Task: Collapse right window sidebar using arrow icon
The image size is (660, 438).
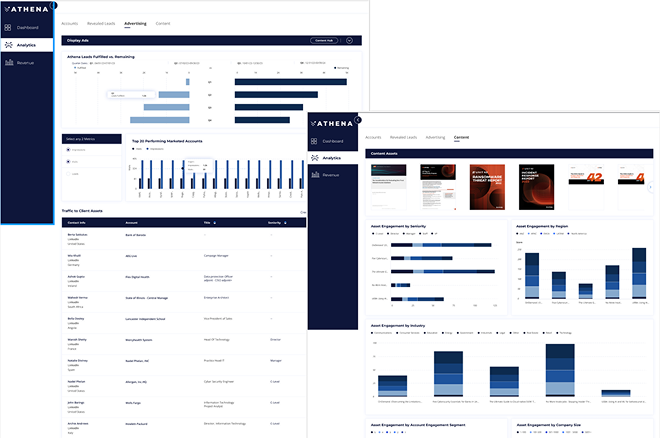Action: point(358,120)
